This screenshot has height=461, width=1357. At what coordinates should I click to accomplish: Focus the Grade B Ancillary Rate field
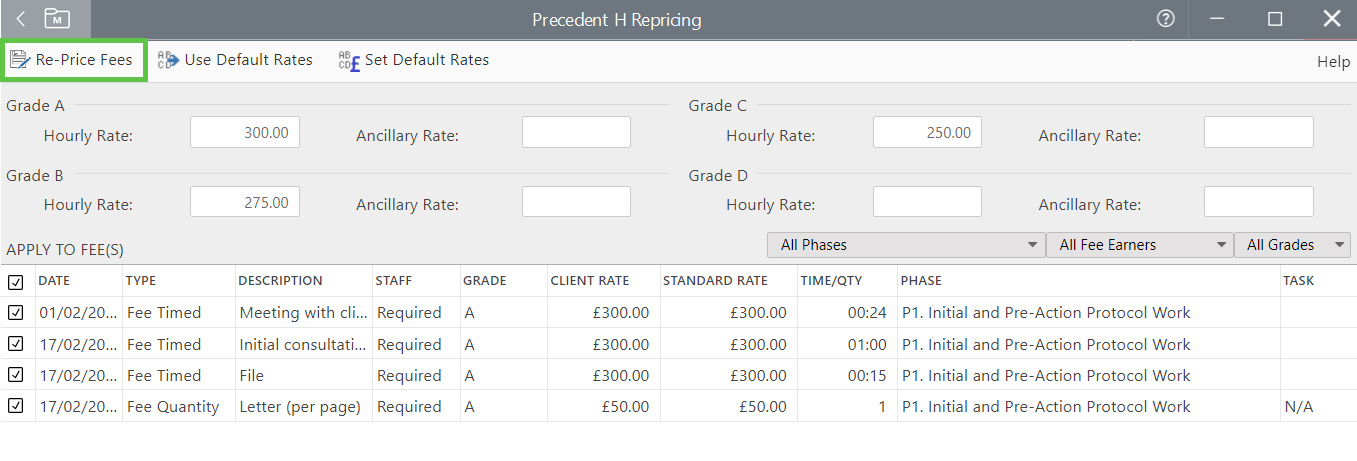[576, 203]
